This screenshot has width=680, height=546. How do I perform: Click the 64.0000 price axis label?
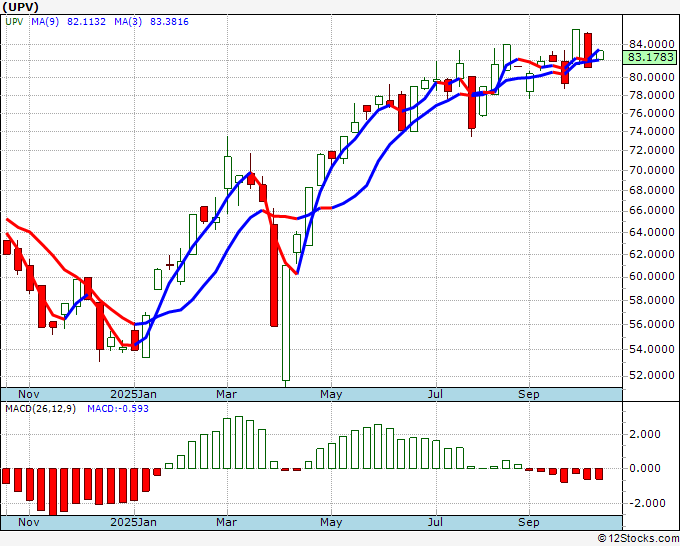click(652, 232)
